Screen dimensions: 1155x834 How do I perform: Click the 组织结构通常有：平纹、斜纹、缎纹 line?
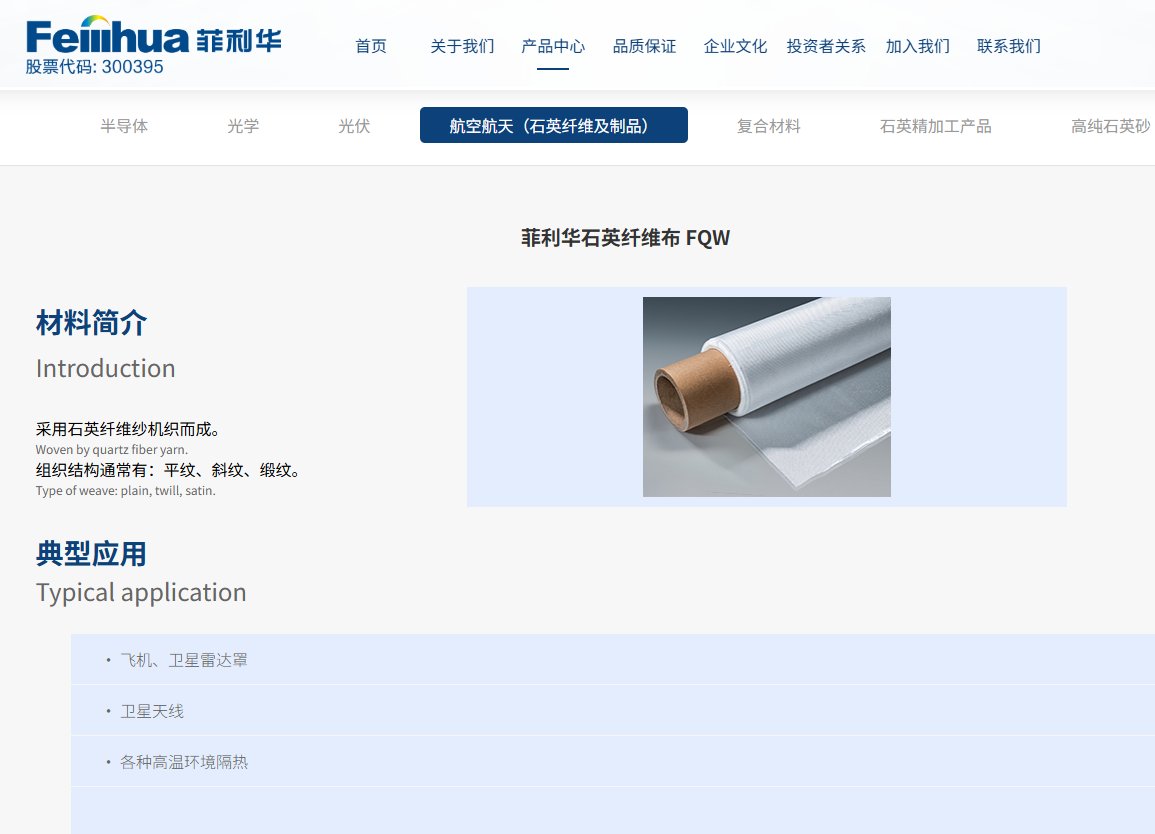click(x=168, y=470)
